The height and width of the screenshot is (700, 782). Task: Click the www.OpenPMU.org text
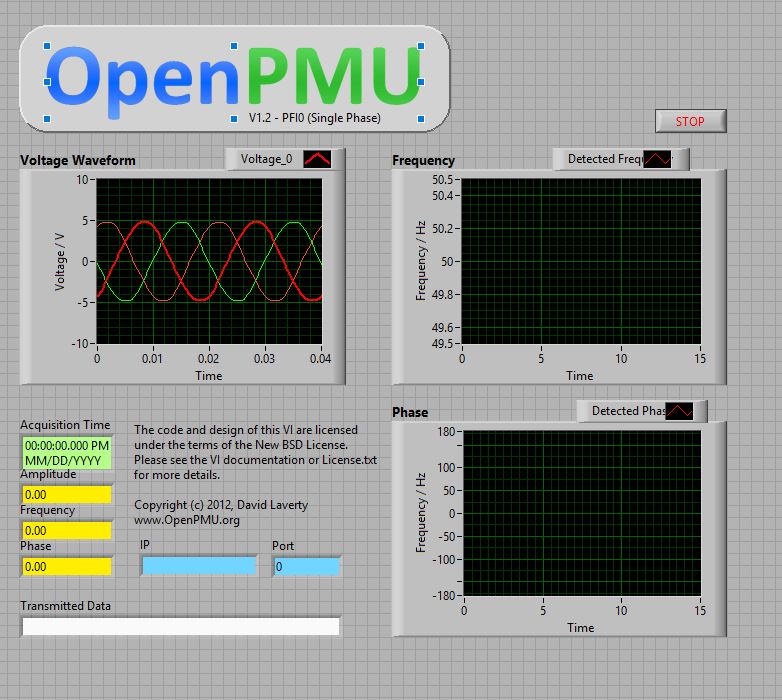coord(187,520)
